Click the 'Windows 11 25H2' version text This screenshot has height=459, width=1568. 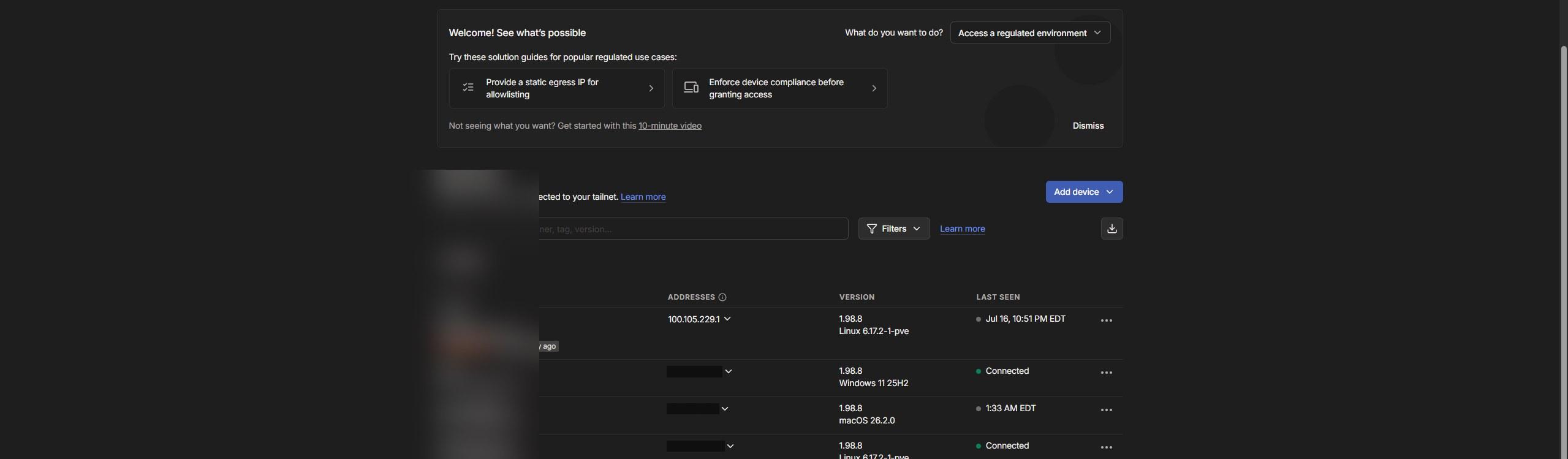click(873, 383)
